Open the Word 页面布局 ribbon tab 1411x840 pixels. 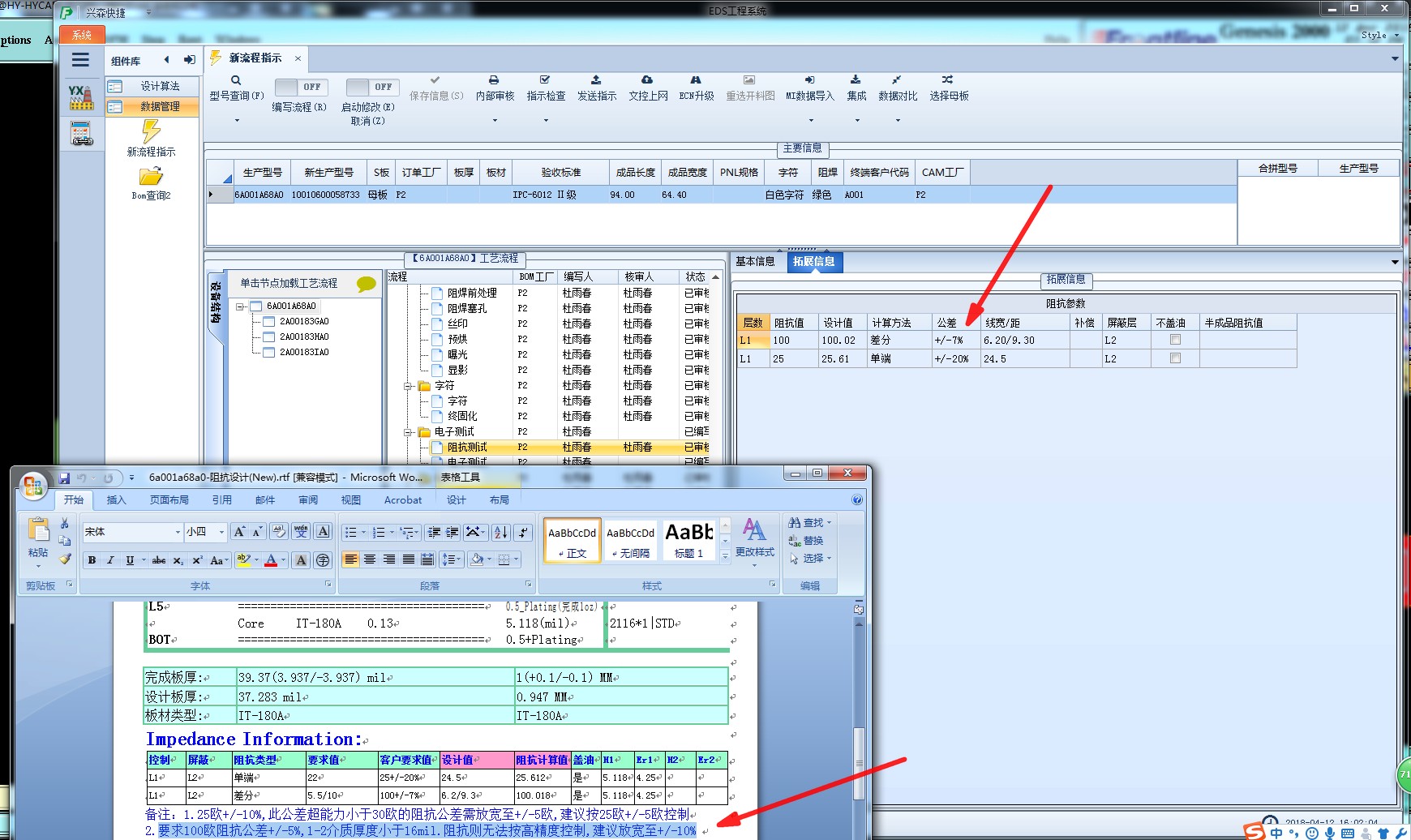tap(169, 500)
